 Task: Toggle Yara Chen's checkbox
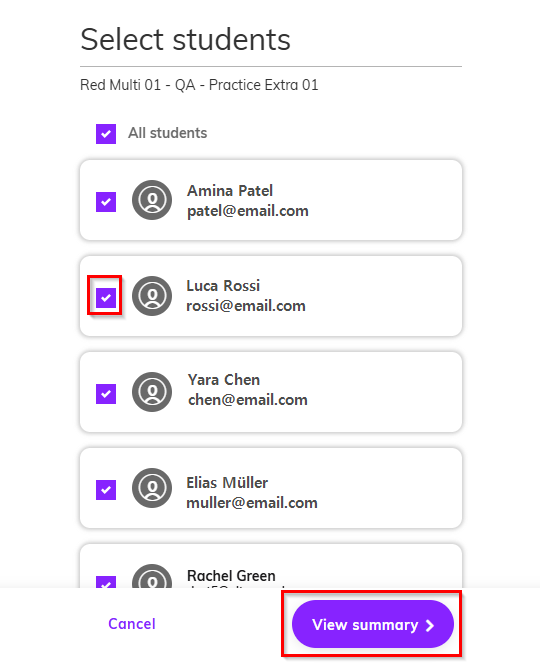click(x=106, y=394)
